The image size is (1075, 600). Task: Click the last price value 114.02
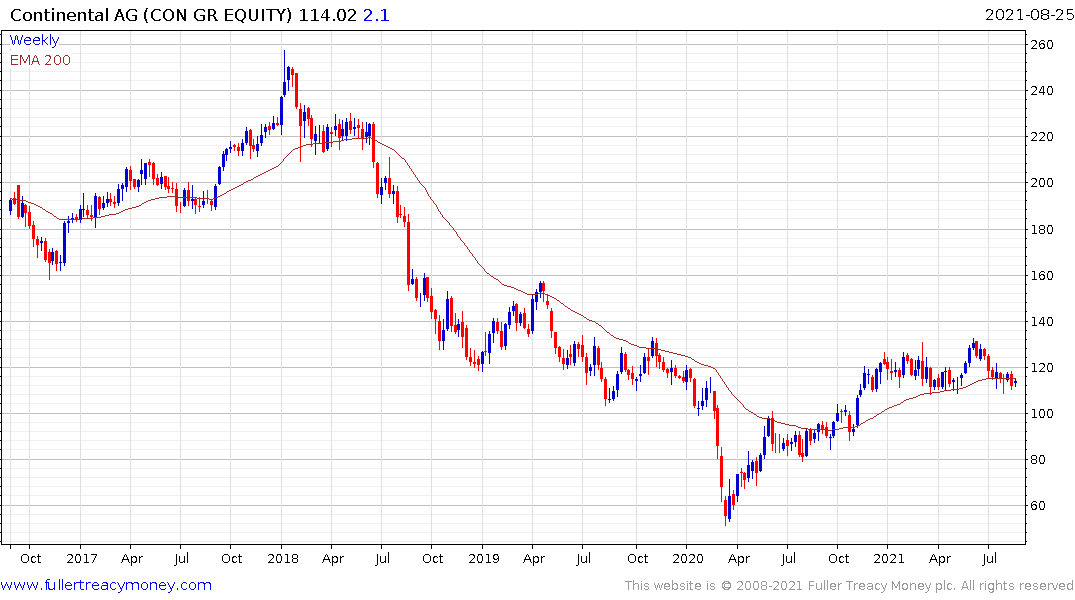pyautogui.click(x=328, y=15)
